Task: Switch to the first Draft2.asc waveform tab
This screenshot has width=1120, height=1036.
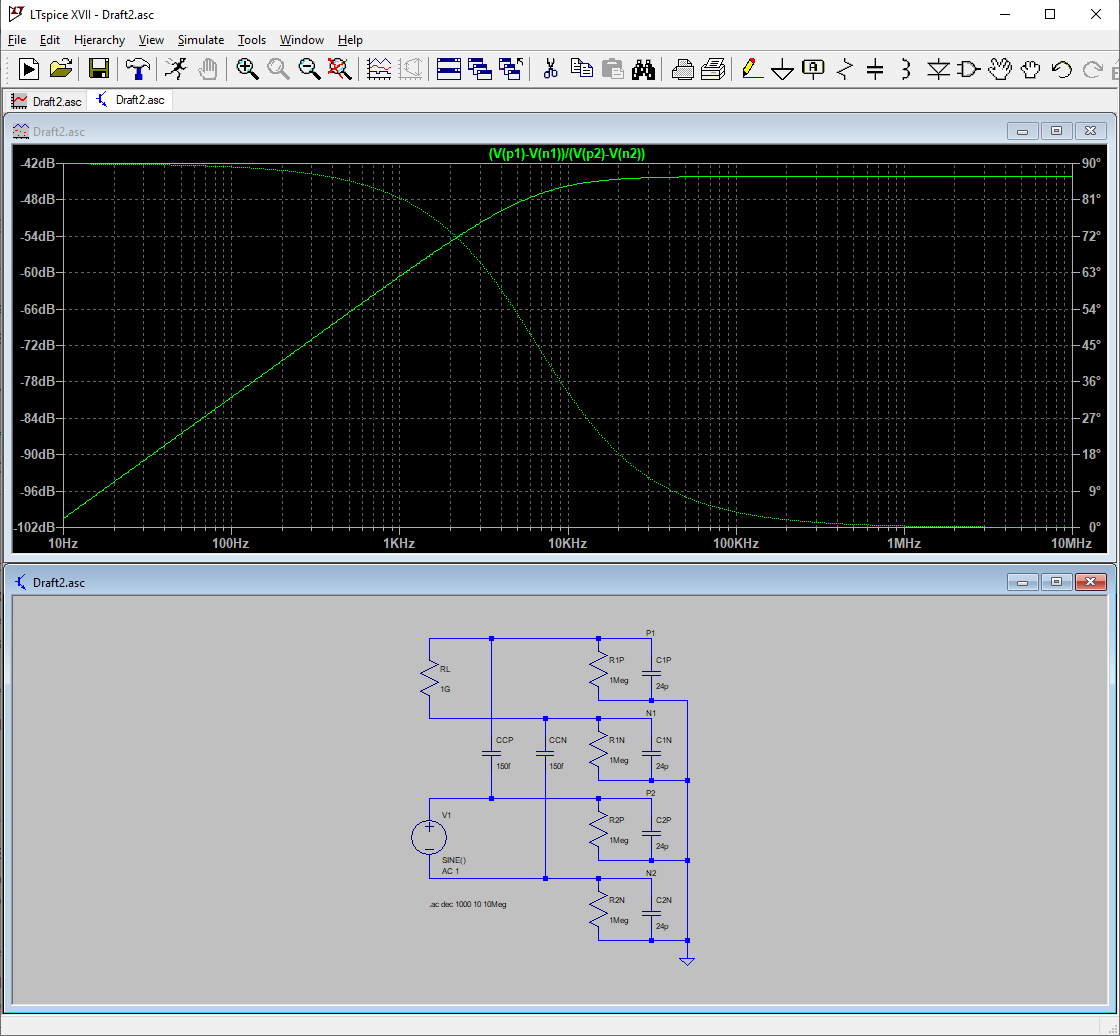Action: pos(46,101)
